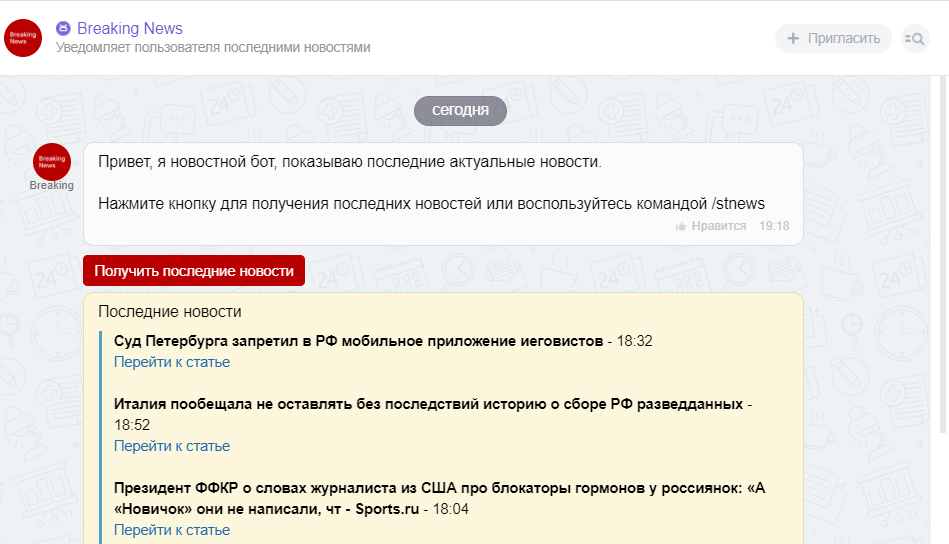
Task: Click the Breaking News chat title
Action: [130, 28]
